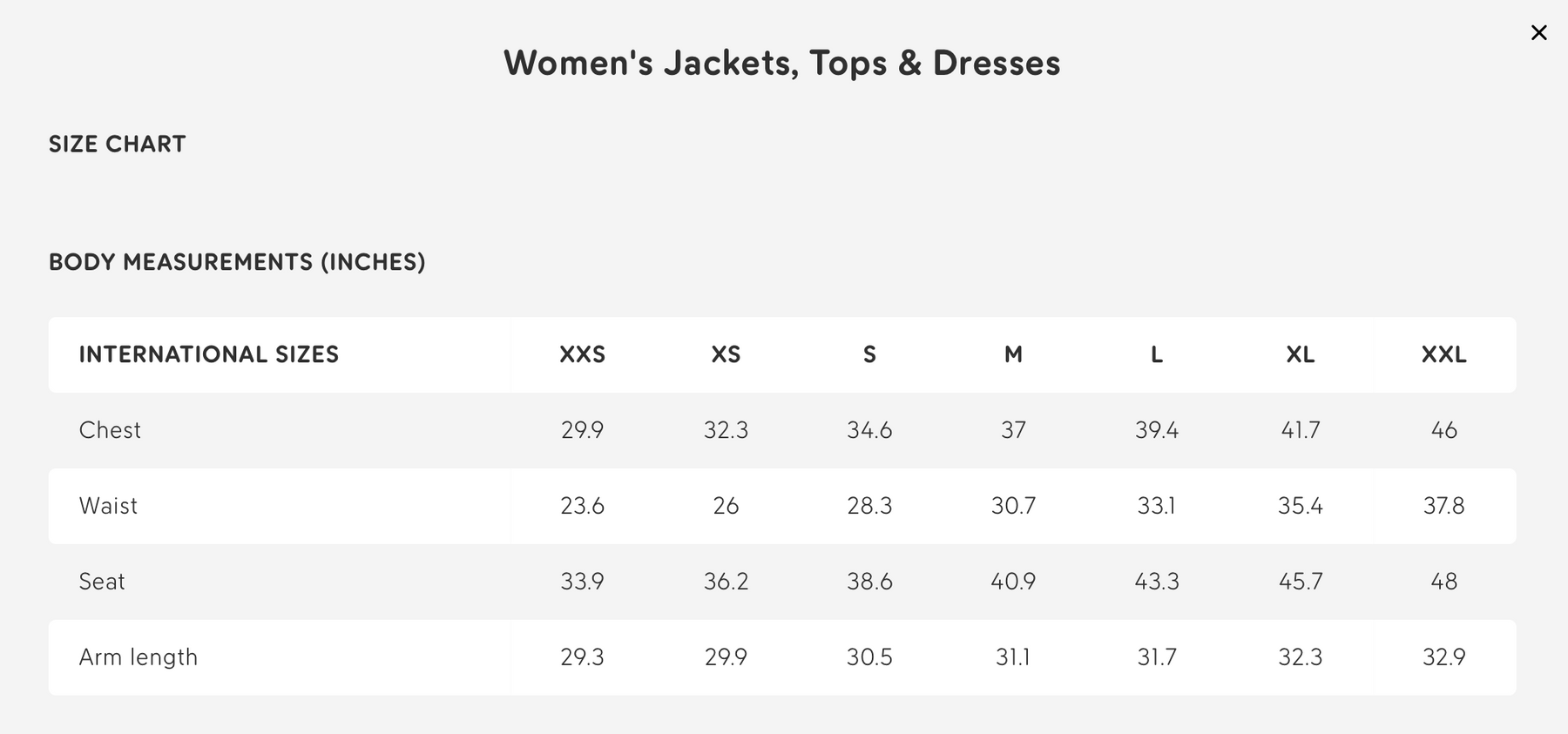Viewport: 1568px width, 734px height.
Task: Click the Arm length value for XXS
Action: (x=582, y=657)
